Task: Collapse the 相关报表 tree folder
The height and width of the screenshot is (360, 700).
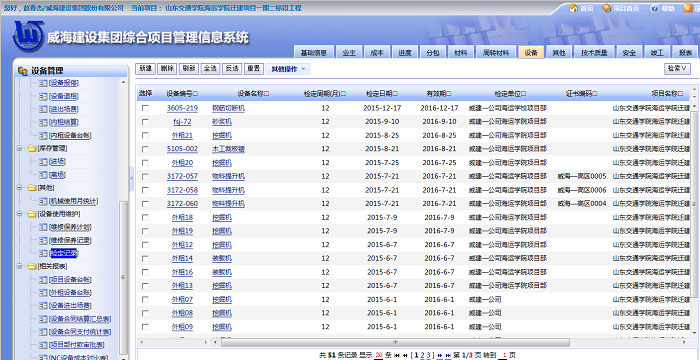Action: [x=20, y=266]
